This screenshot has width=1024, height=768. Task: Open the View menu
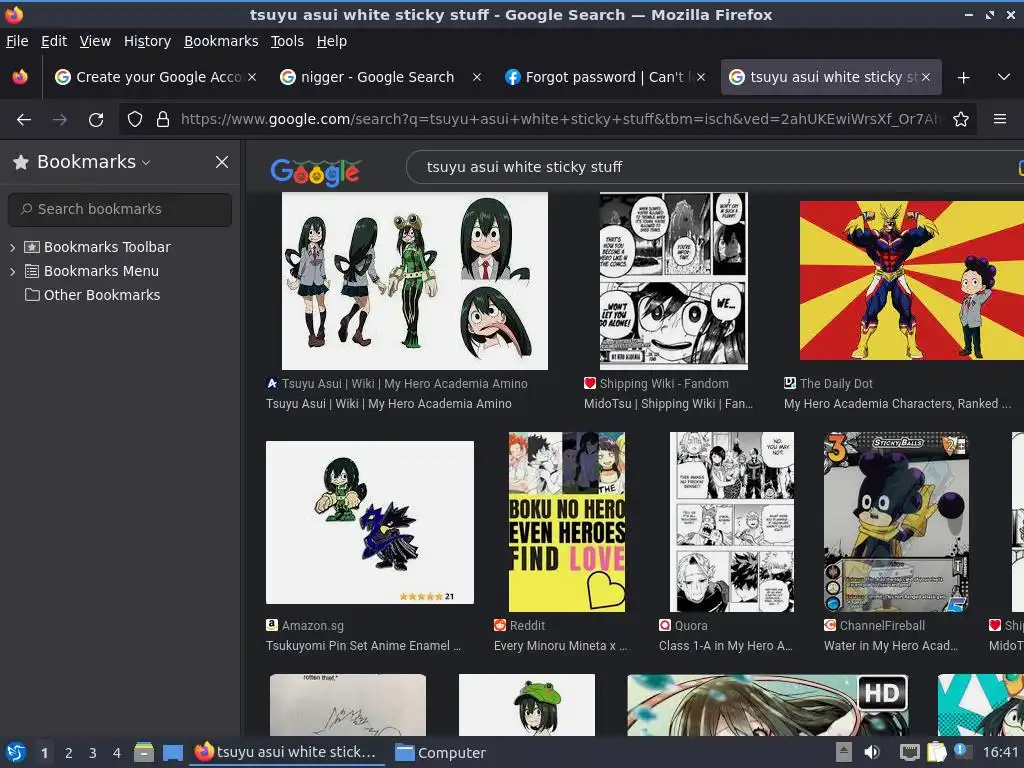click(95, 41)
